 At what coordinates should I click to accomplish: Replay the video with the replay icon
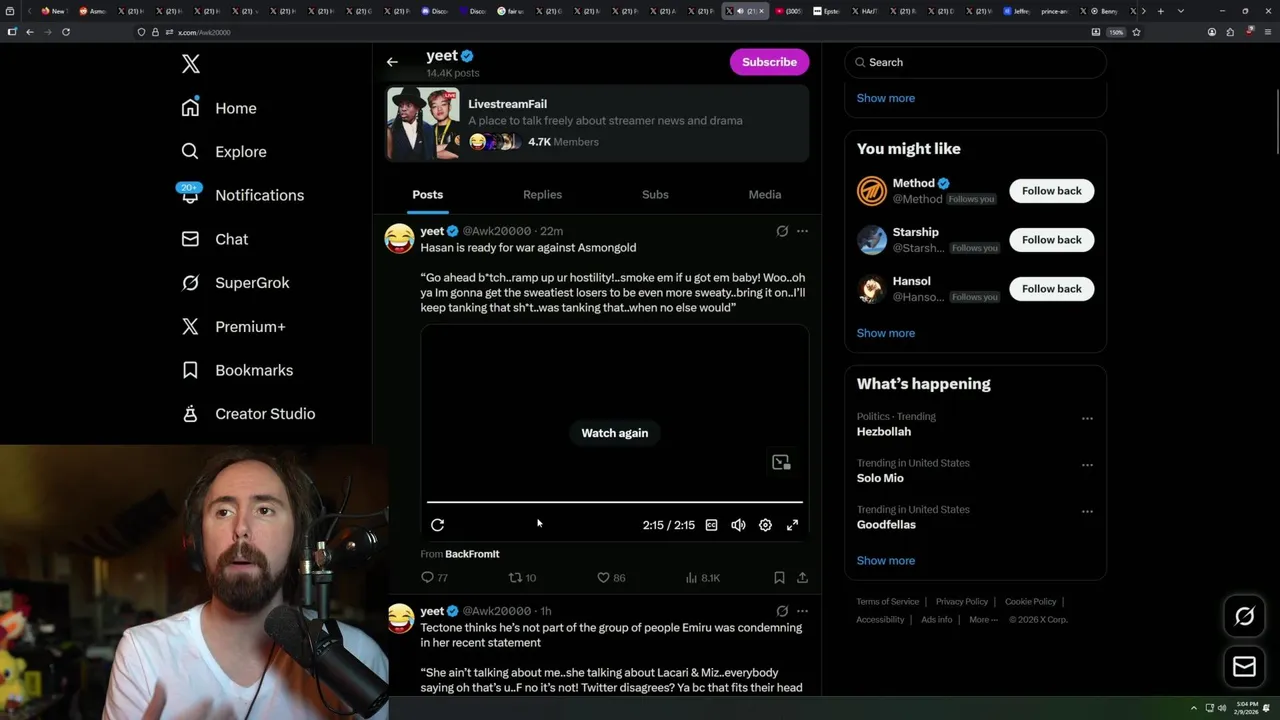click(437, 525)
